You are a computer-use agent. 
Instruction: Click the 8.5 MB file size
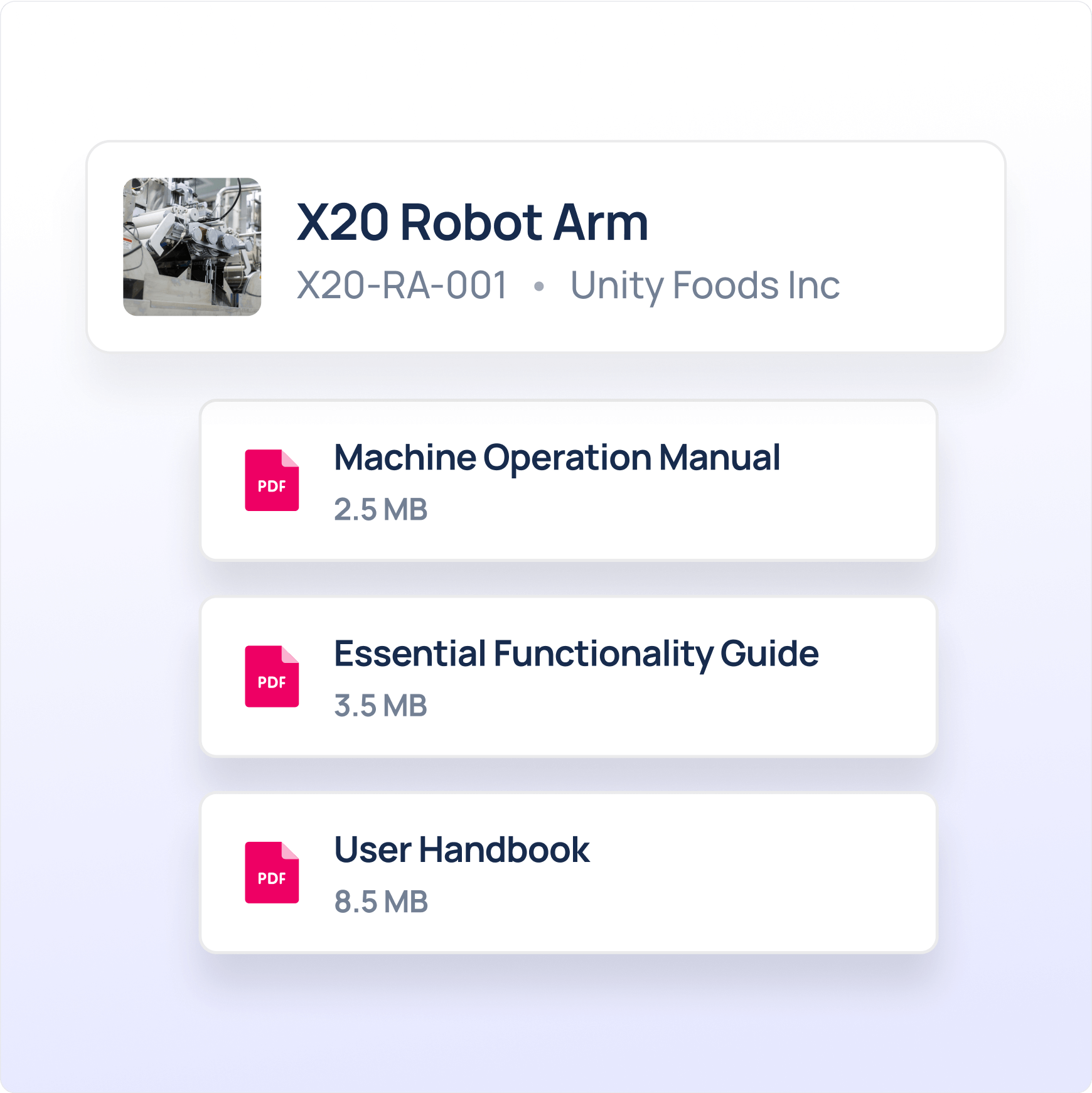(x=381, y=902)
